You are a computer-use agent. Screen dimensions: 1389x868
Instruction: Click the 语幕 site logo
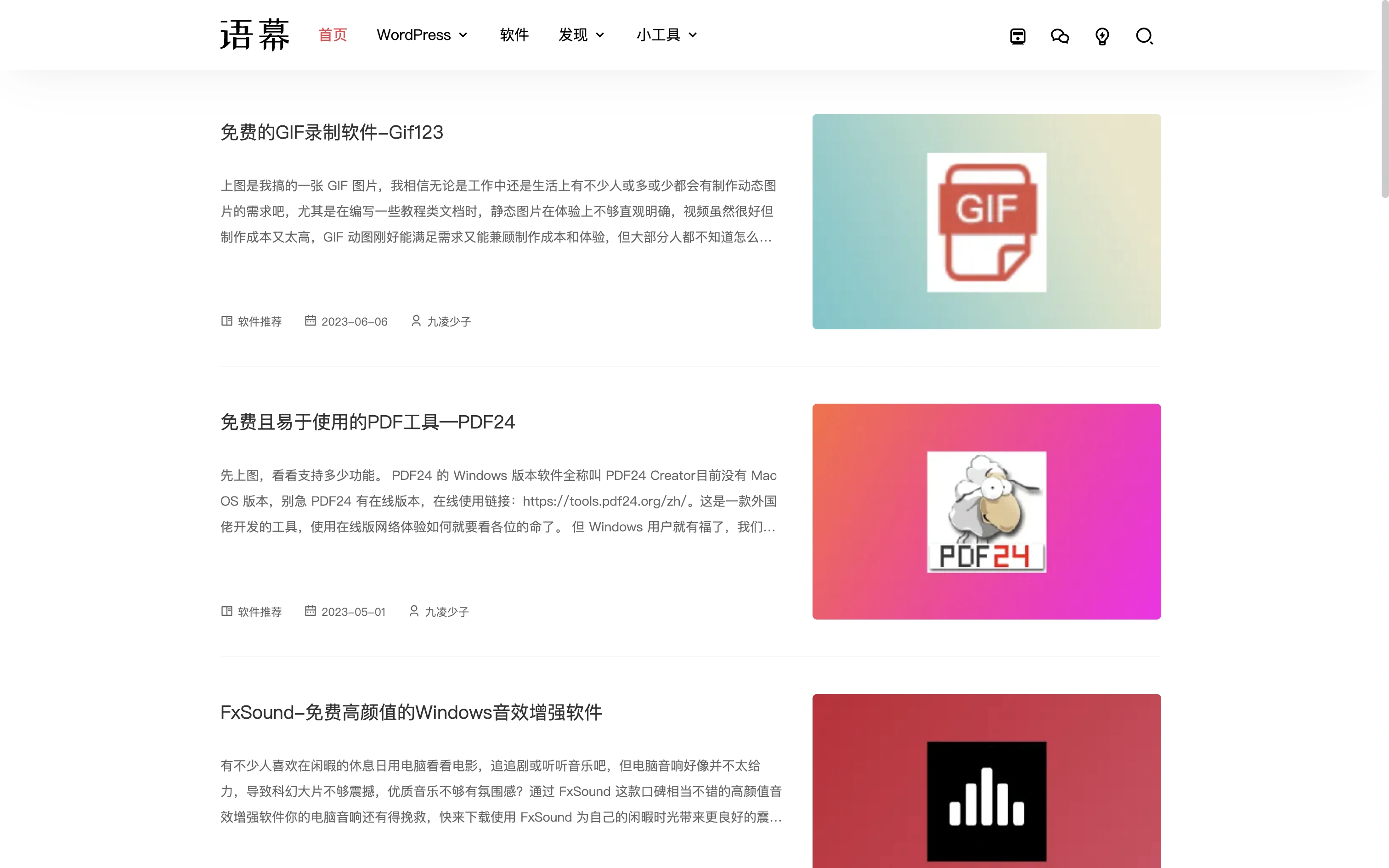click(x=255, y=34)
